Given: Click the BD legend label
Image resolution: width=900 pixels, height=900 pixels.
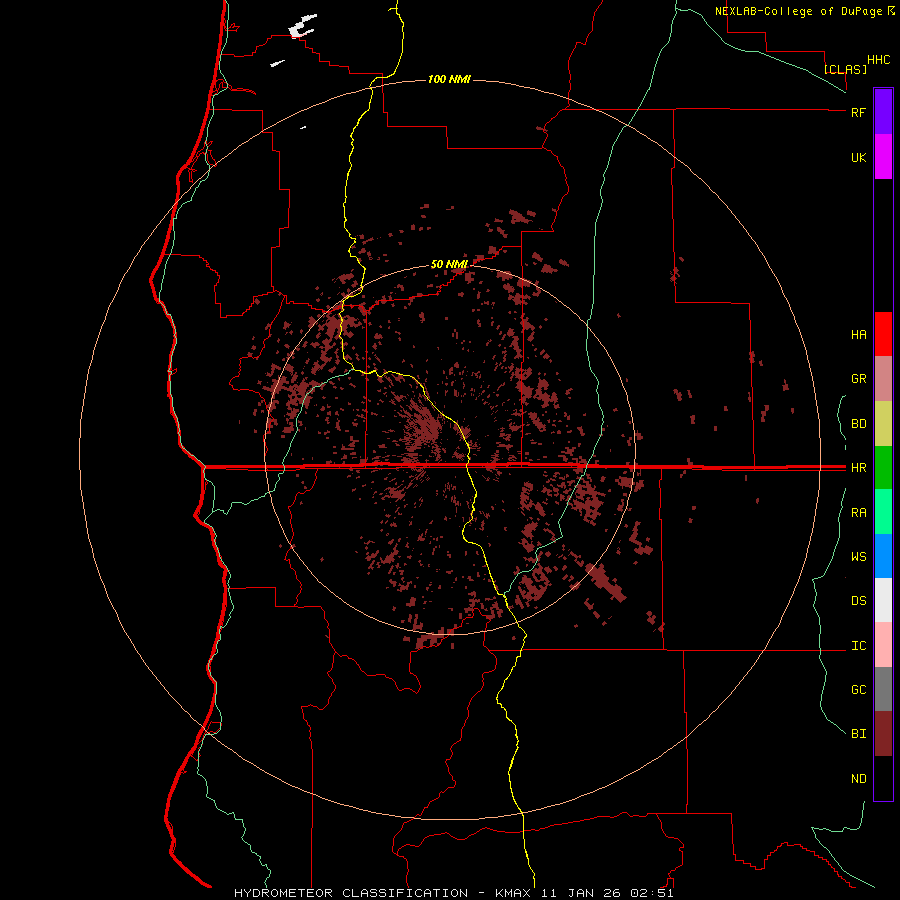Looking at the screenshot, I should [x=858, y=424].
